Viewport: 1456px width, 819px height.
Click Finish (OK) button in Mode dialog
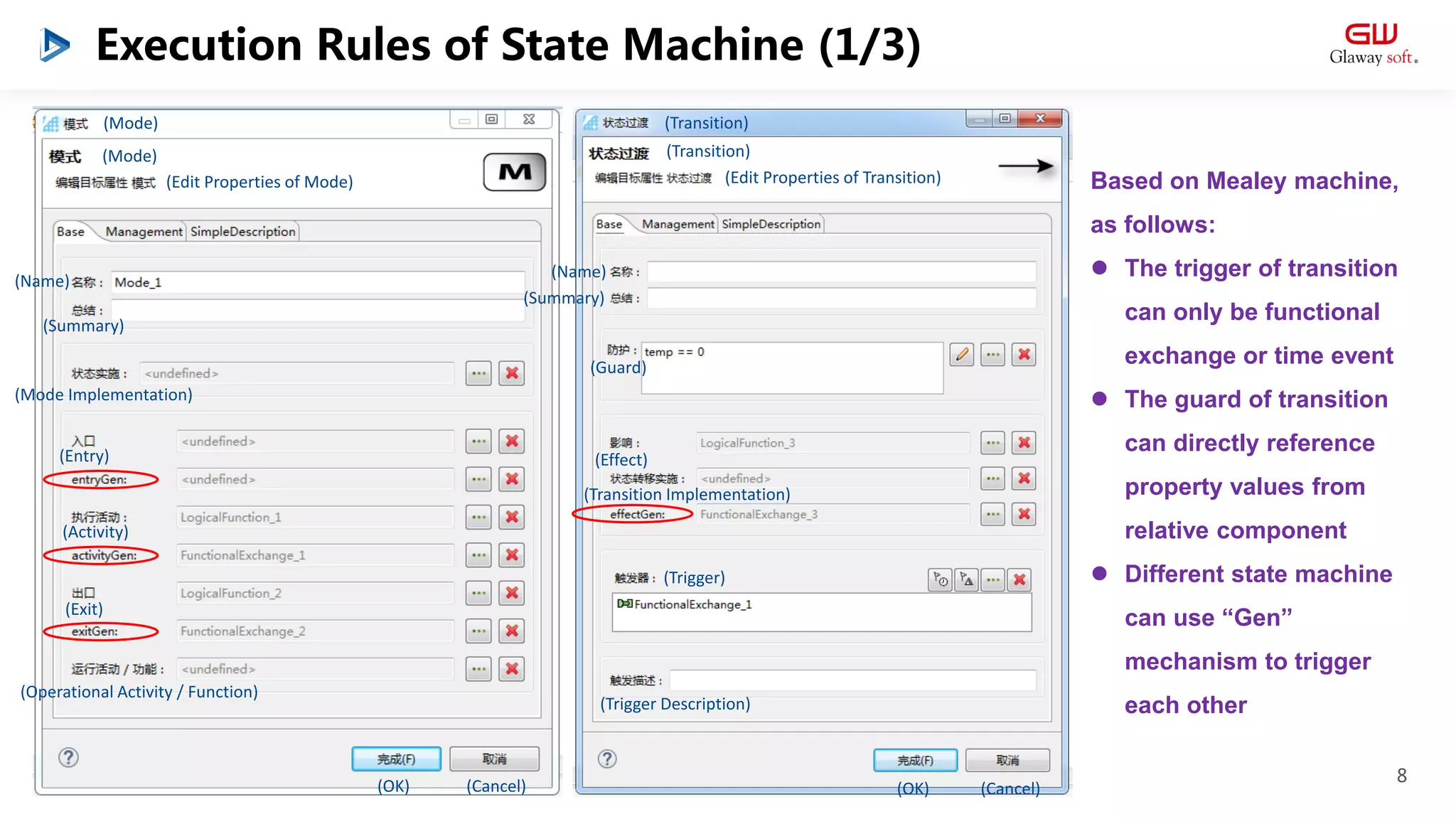pos(396,759)
